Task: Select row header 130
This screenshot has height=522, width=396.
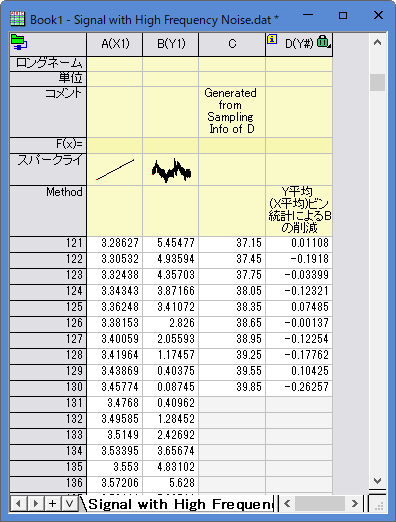Action: click(48, 388)
